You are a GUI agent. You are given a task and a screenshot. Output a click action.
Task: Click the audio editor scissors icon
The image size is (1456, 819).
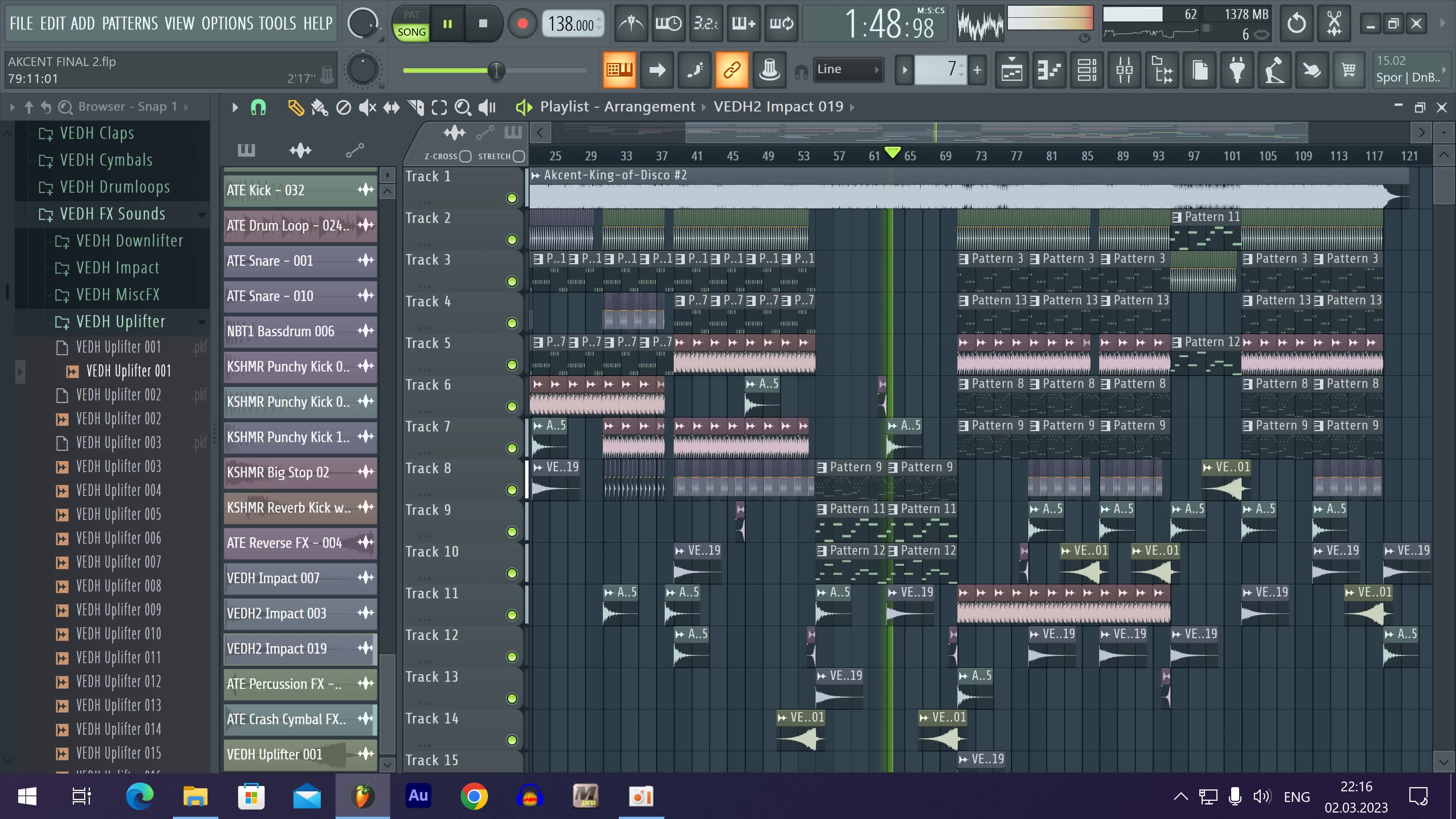click(x=1335, y=23)
